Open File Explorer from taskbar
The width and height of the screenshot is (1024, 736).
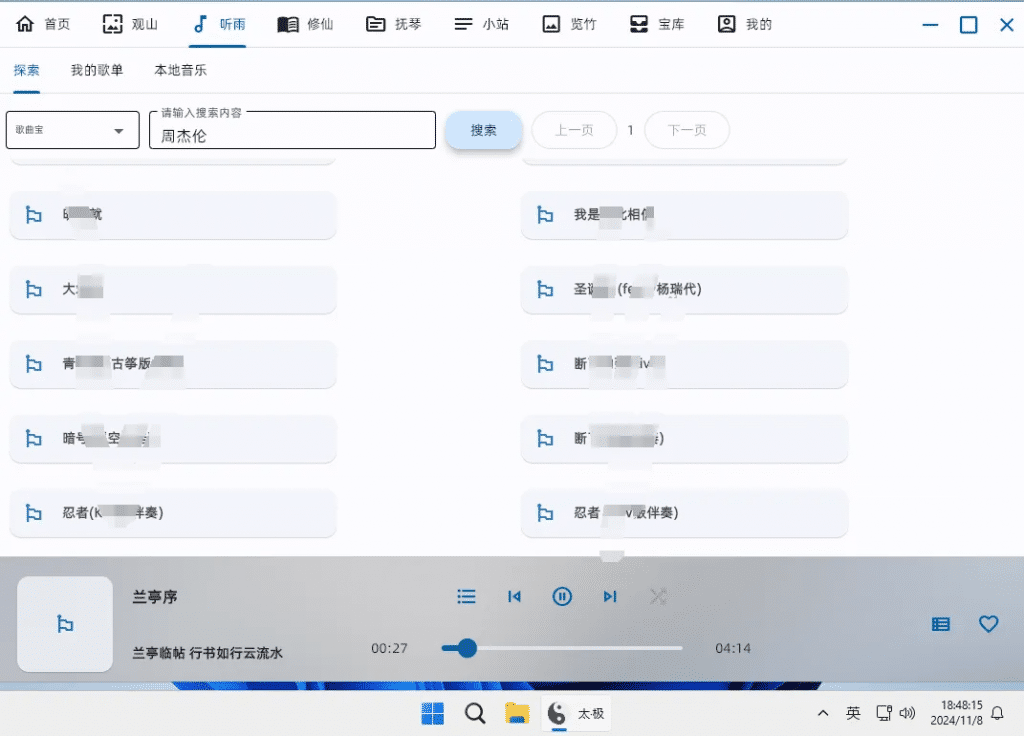click(x=517, y=713)
